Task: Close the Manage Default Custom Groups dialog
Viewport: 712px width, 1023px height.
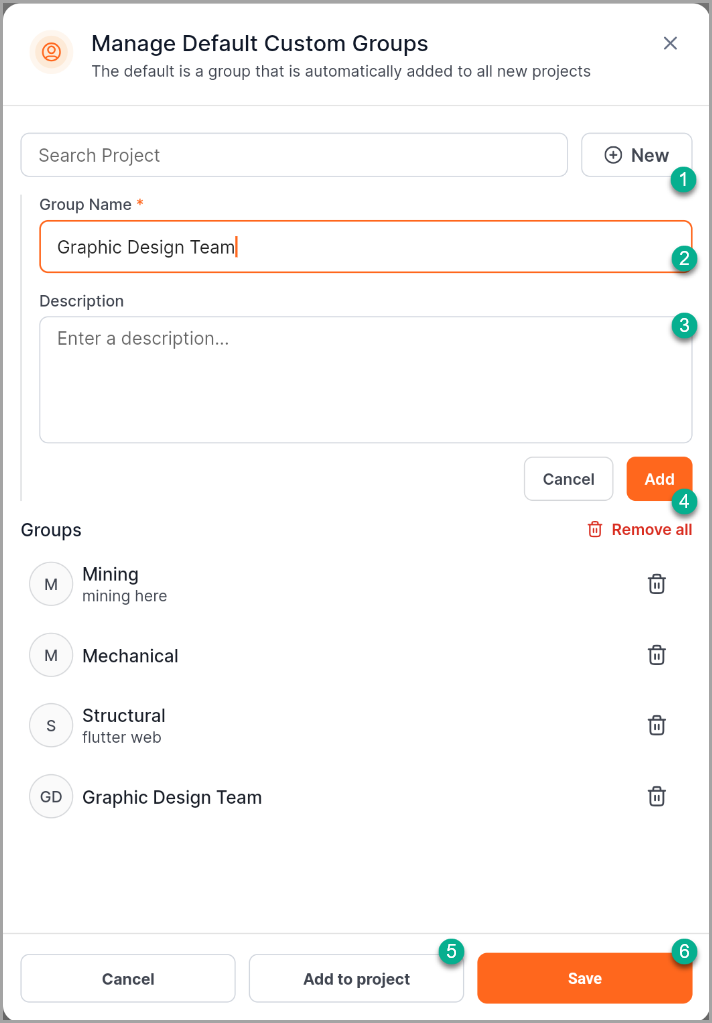Action: [x=670, y=43]
